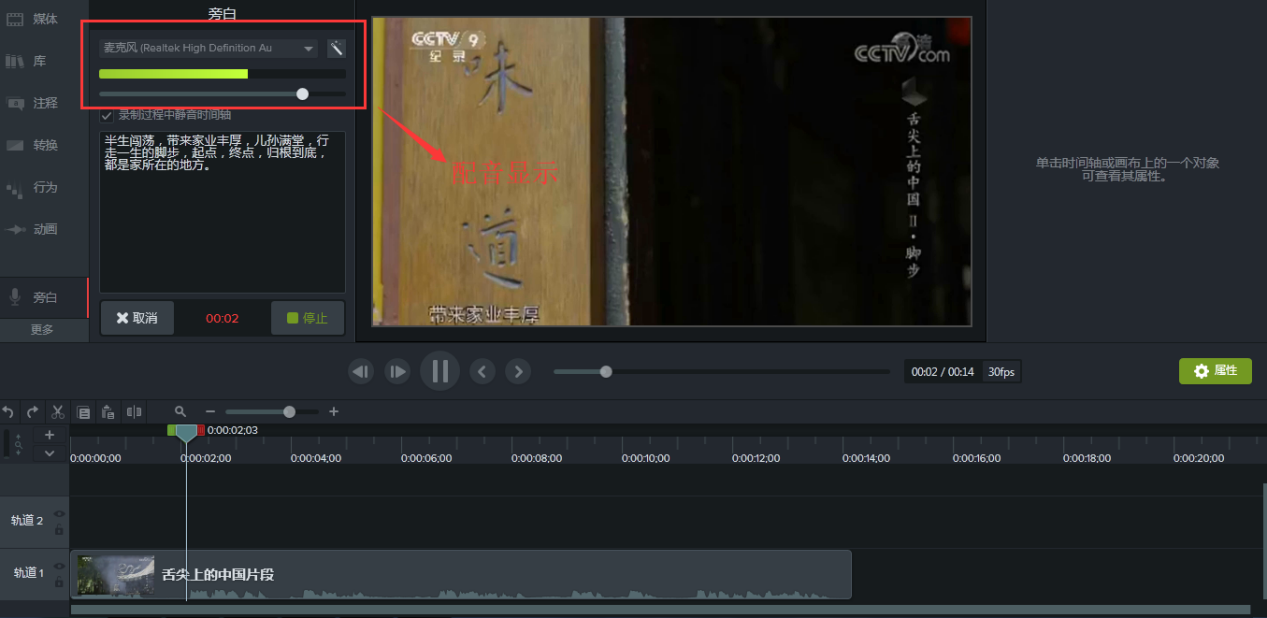Paste with the timeline clipboard icon
Screen dimensions: 1267x618
(108, 411)
